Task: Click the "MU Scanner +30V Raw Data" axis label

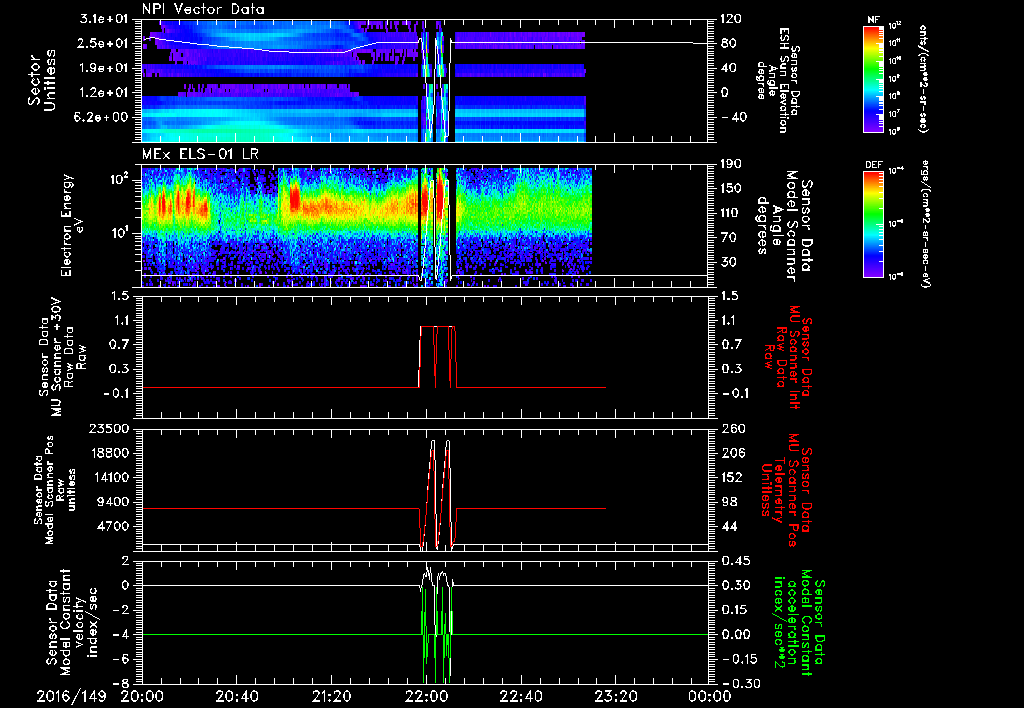Action: (x=62, y=357)
